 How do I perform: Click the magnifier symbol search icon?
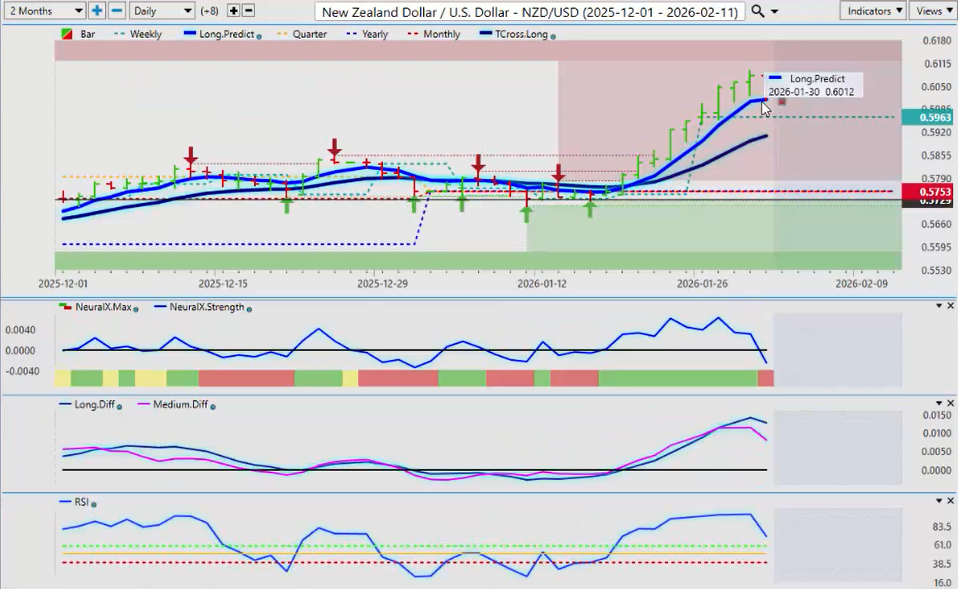tap(758, 10)
